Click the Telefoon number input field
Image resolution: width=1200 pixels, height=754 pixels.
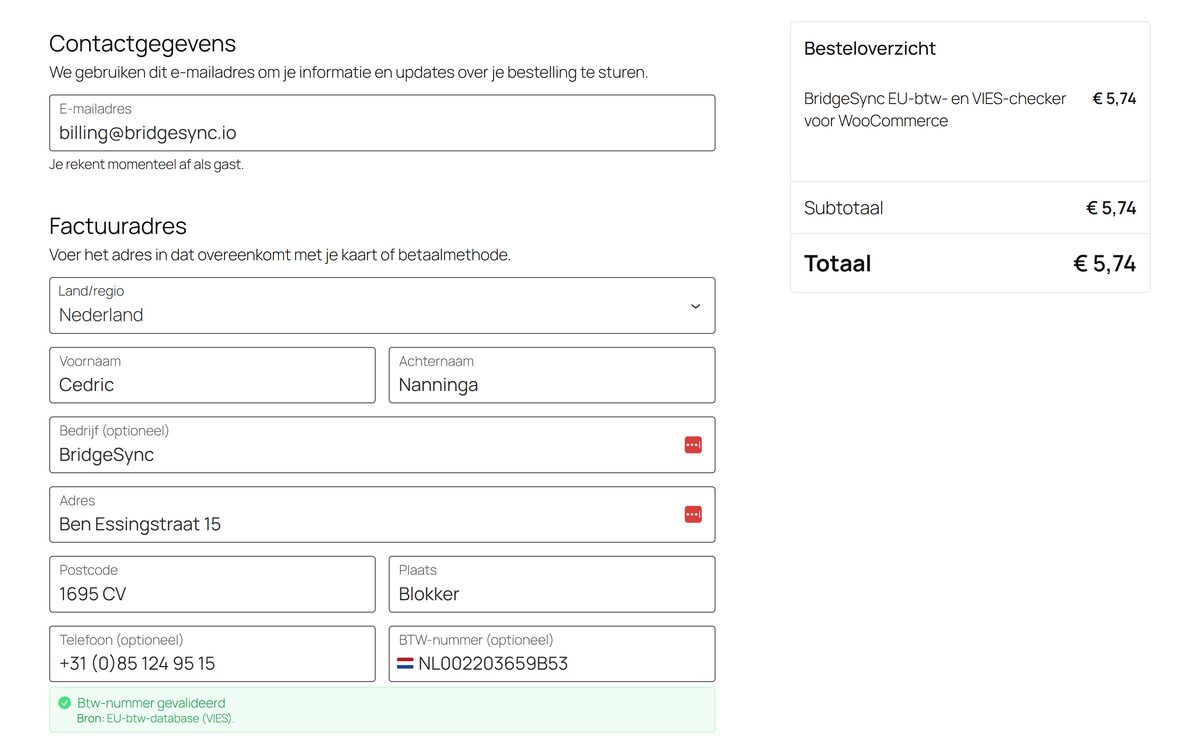click(x=212, y=663)
